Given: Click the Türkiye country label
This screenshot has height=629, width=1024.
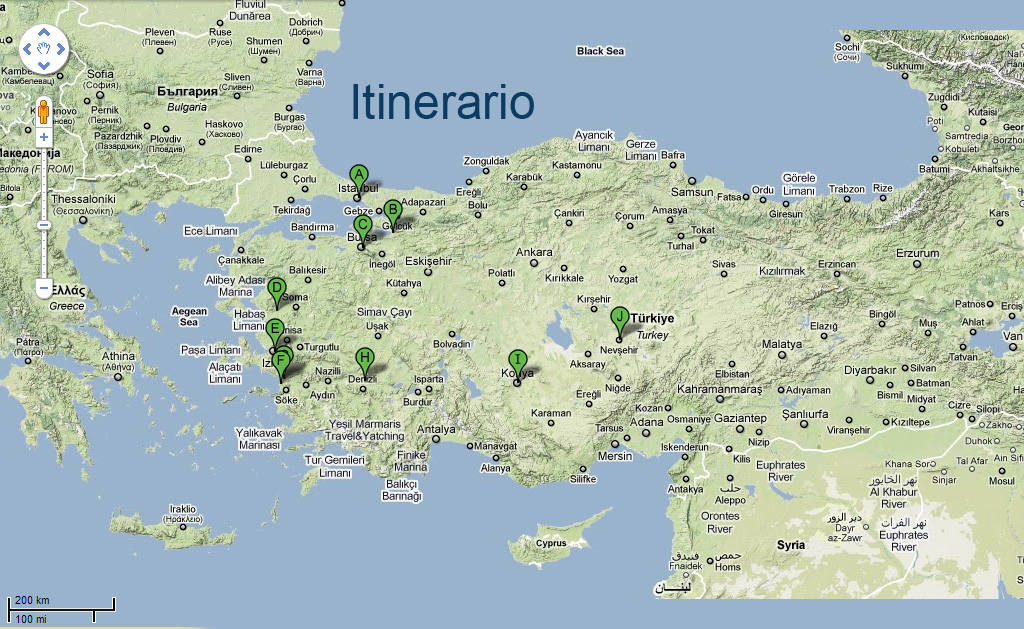Looking at the screenshot, I should 652,318.
